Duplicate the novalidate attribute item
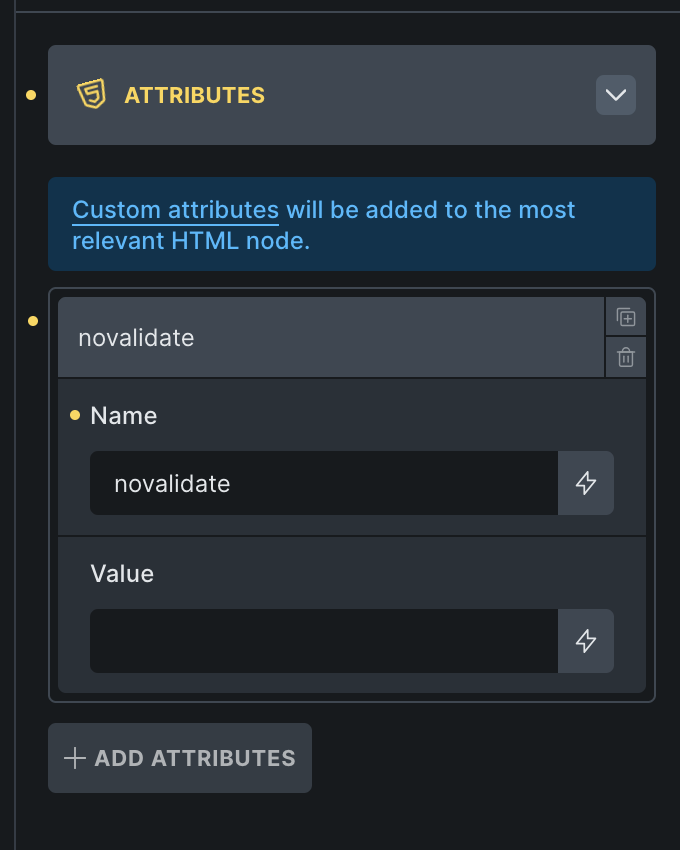 pos(626,317)
